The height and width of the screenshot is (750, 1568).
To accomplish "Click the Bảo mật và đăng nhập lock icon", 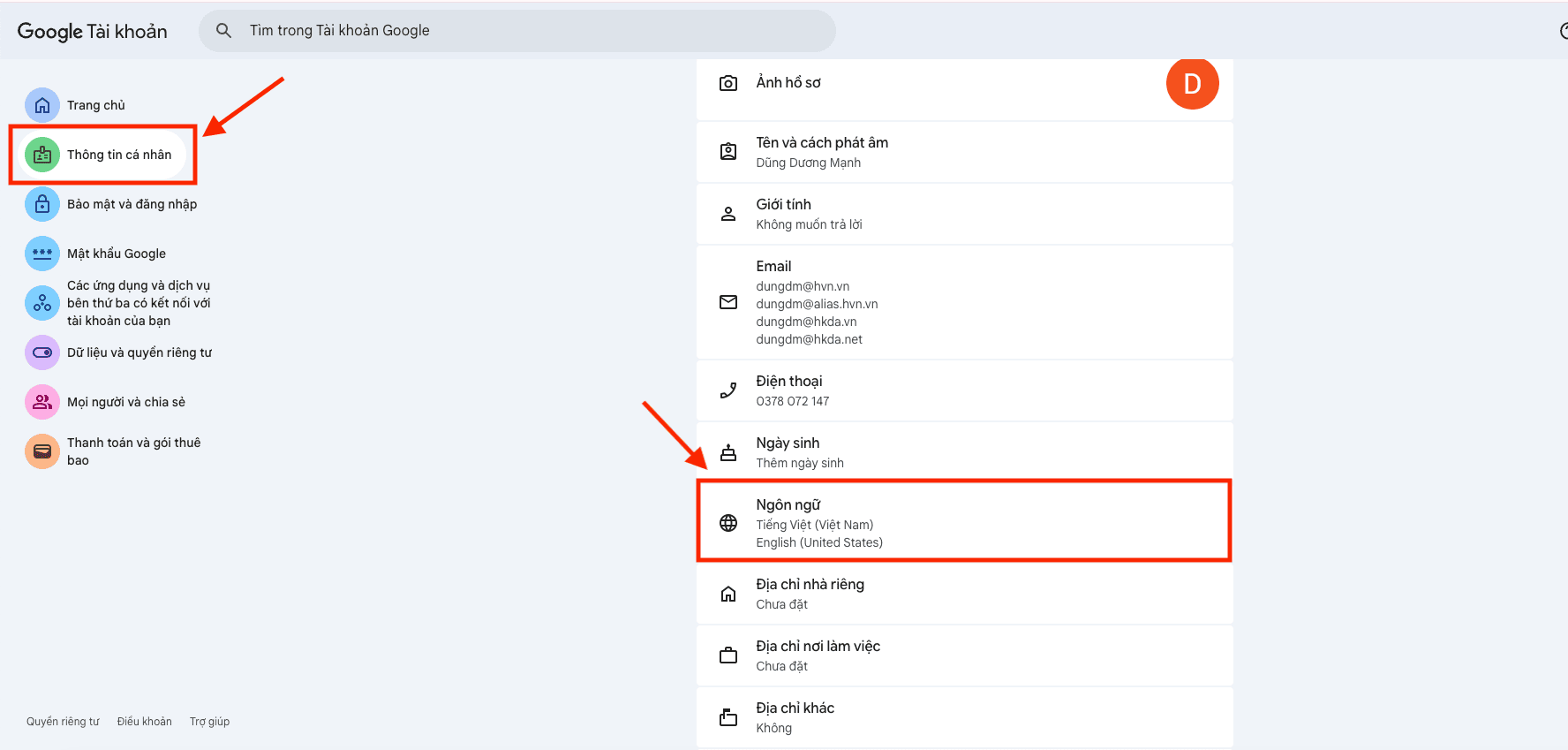I will [x=42, y=204].
